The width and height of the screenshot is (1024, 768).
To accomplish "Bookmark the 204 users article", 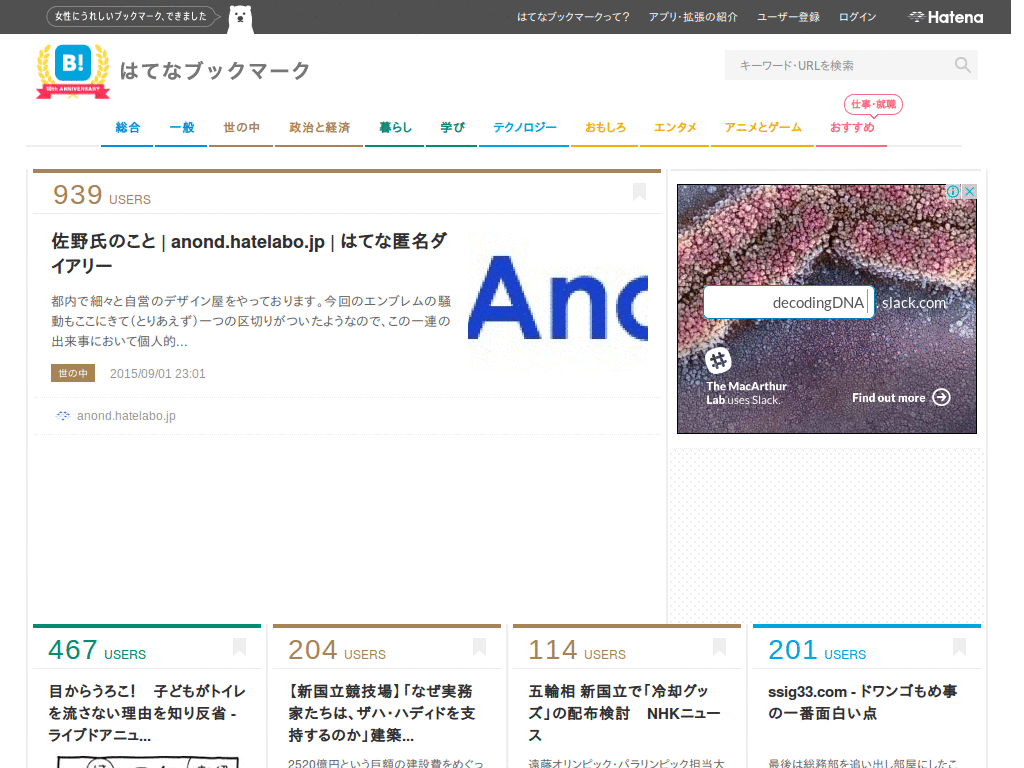I will (x=479, y=647).
